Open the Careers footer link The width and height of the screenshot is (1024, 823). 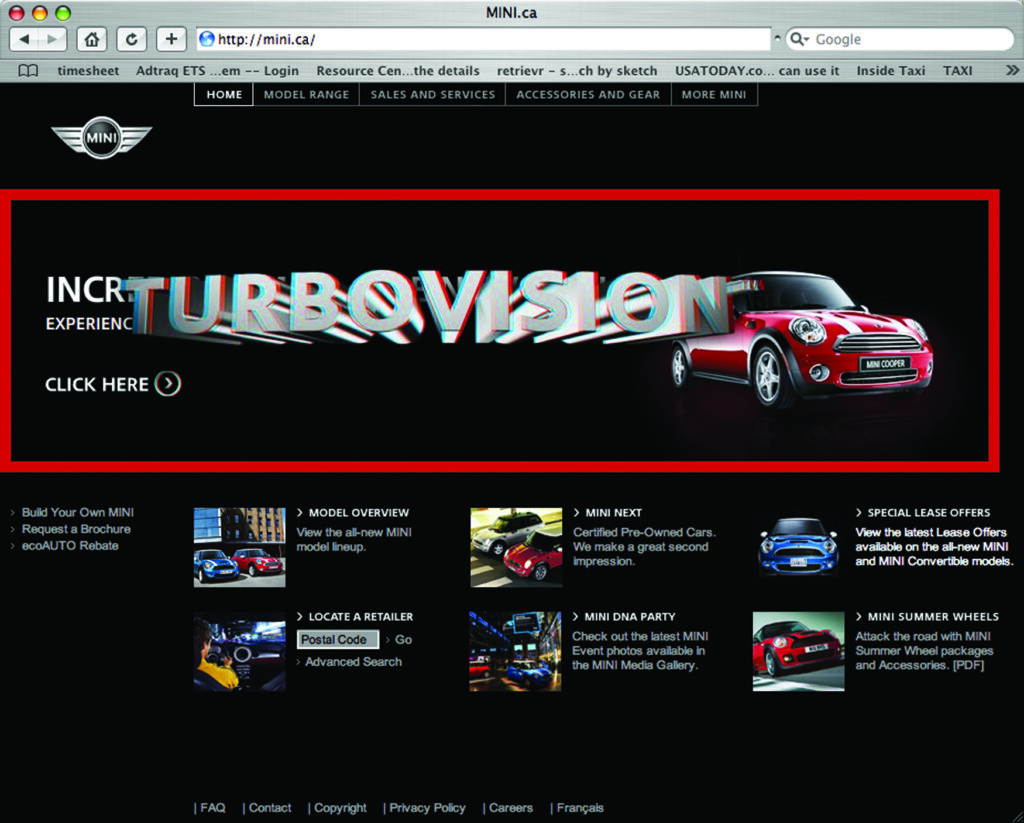[x=511, y=808]
